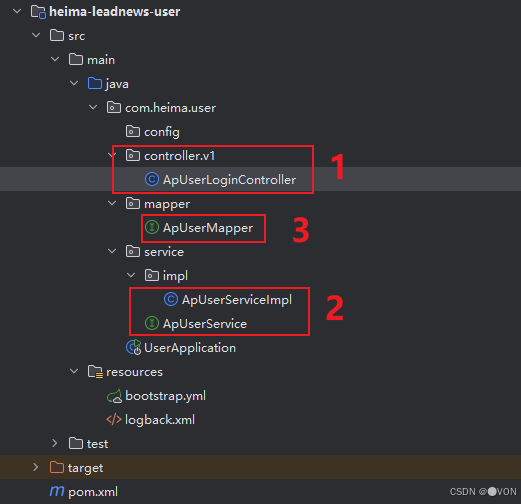Collapse the heima-leadnews-user module node
The width and height of the screenshot is (521, 504).
(x=17, y=12)
